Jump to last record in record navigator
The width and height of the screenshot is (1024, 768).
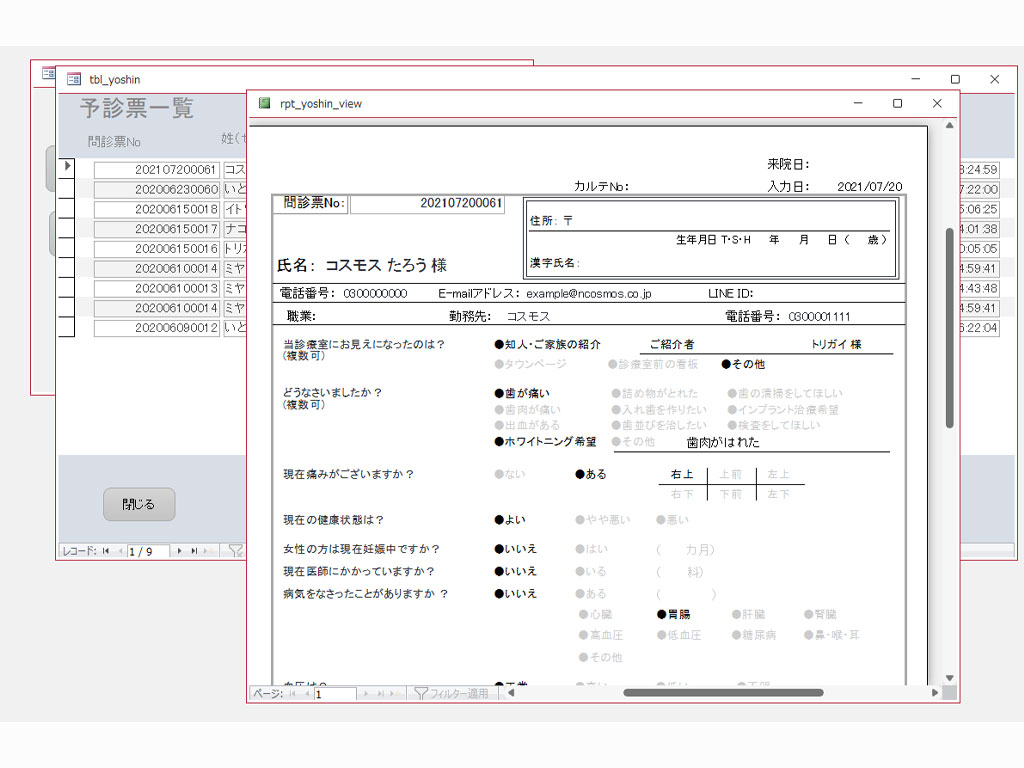tap(194, 551)
